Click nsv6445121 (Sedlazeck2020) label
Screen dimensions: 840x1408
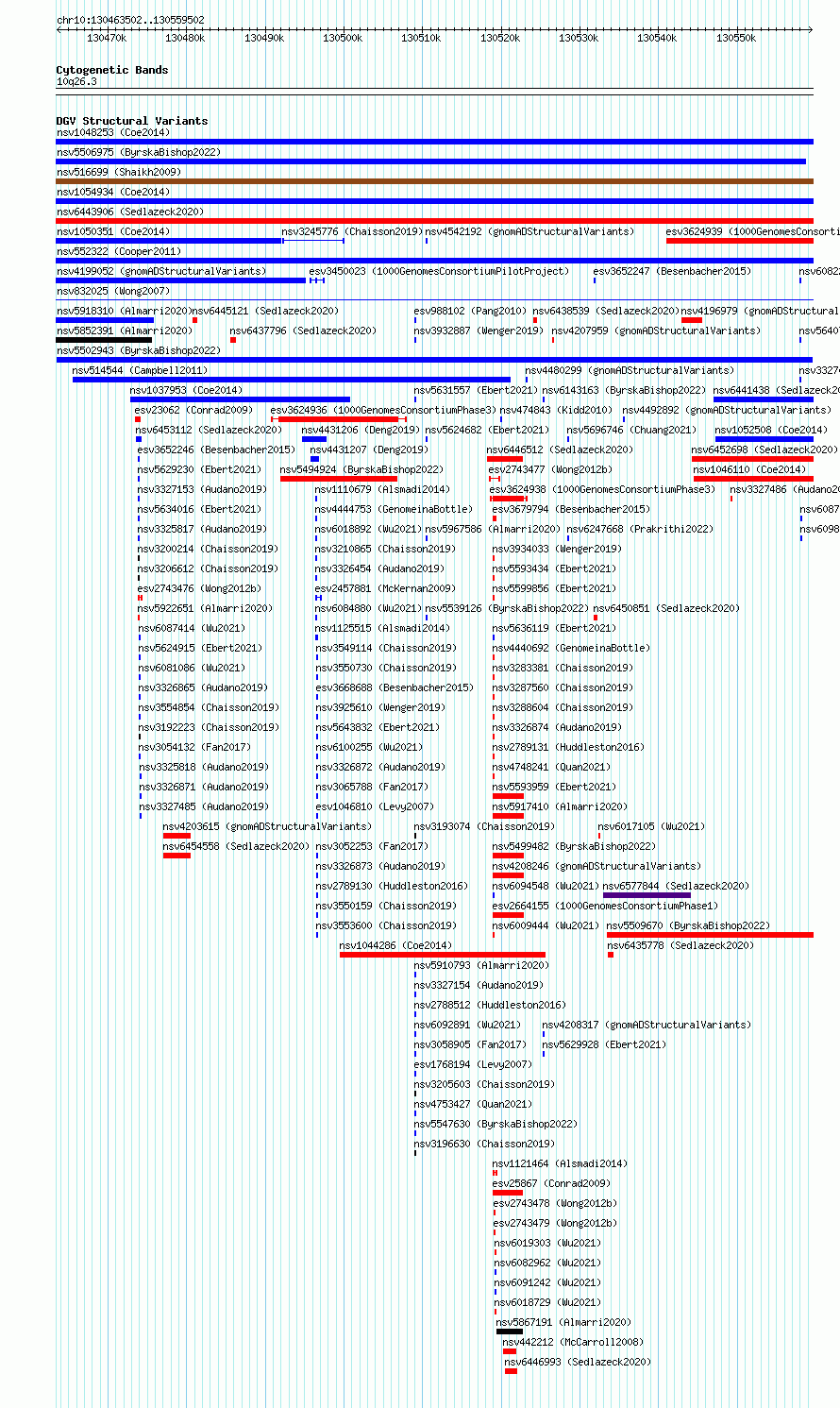(x=264, y=312)
